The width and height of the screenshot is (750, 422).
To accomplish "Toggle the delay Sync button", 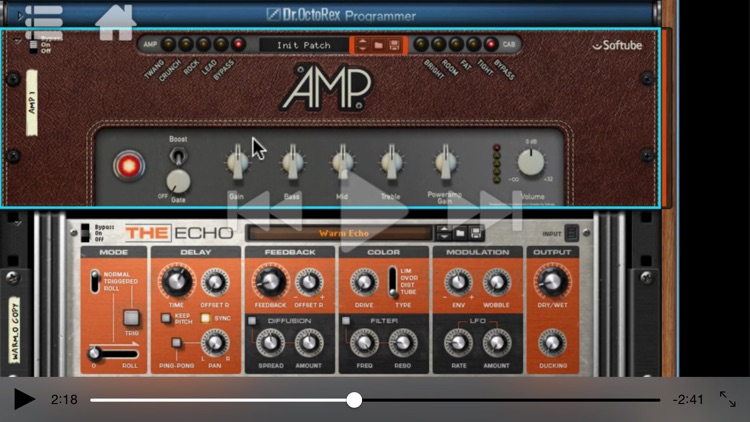I will point(205,318).
